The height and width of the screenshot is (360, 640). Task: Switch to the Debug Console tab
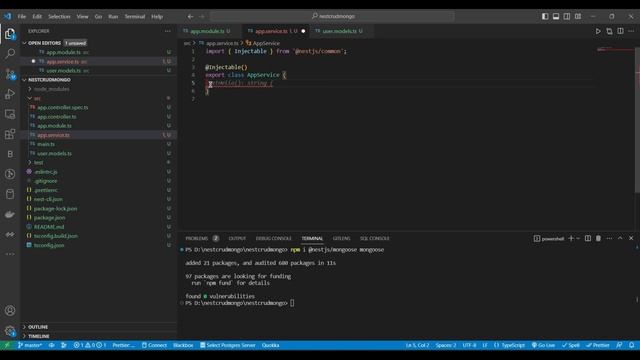coord(273,238)
